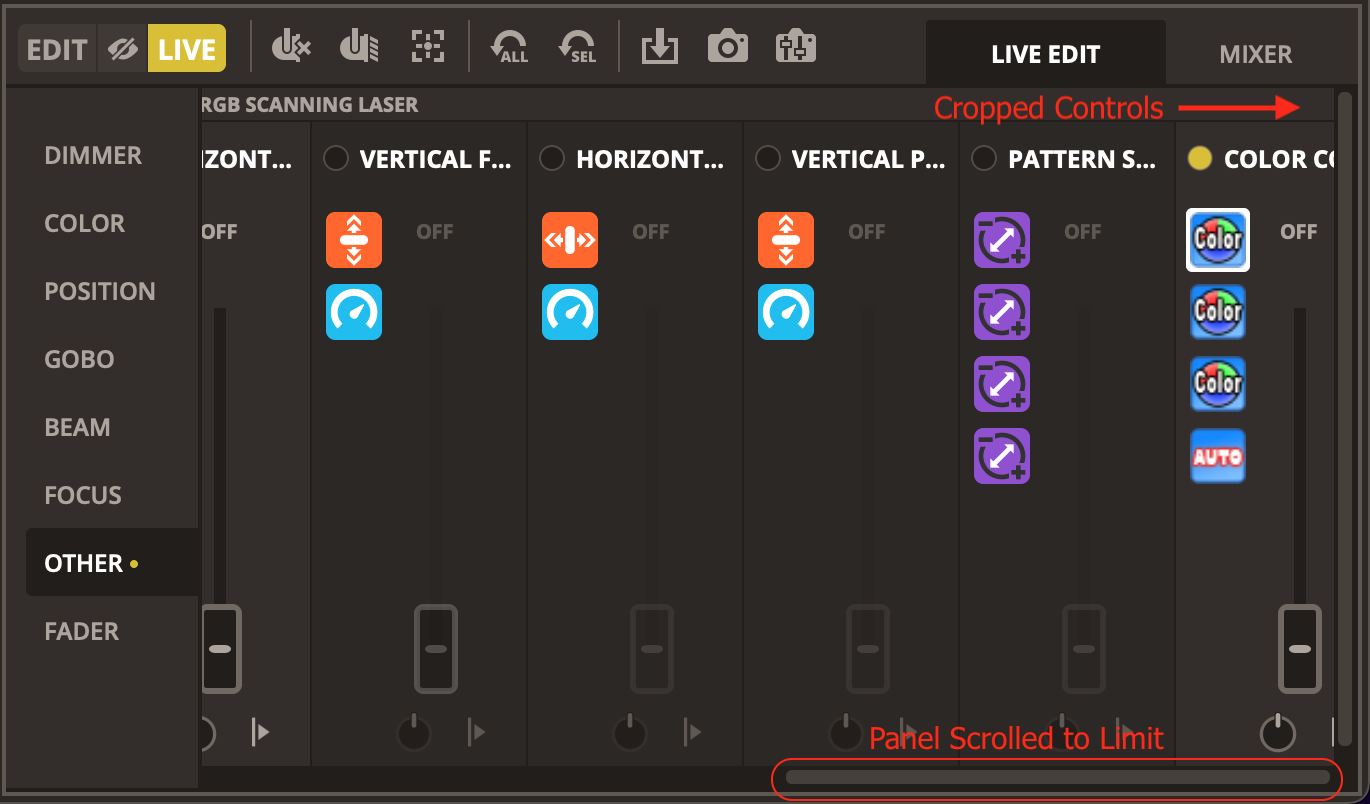This screenshot has height=804, width=1370.
Task: Take a snapshot with the camera icon
Action: coord(728,47)
